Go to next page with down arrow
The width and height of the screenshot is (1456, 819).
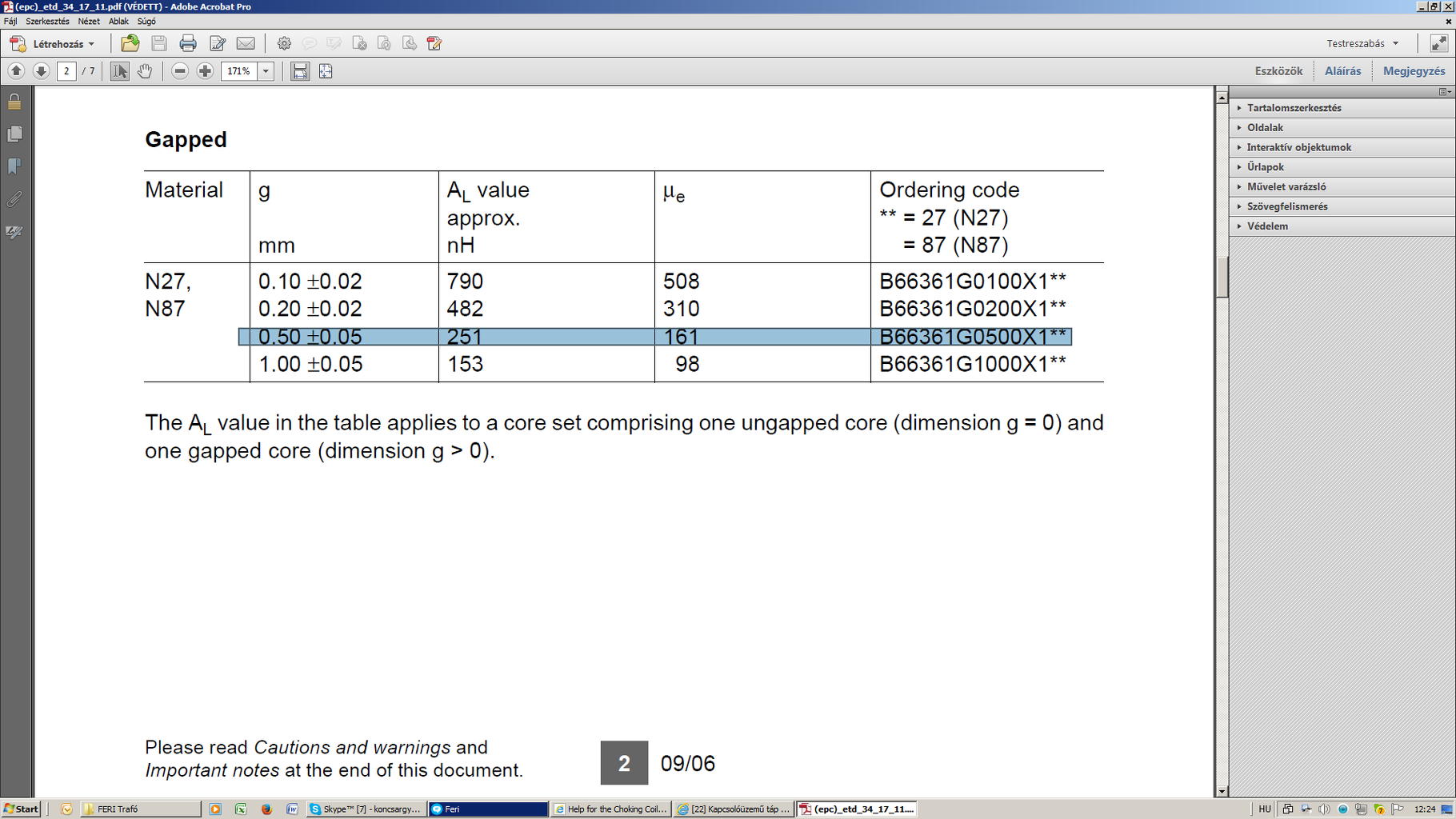pyautogui.click(x=41, y=71)
